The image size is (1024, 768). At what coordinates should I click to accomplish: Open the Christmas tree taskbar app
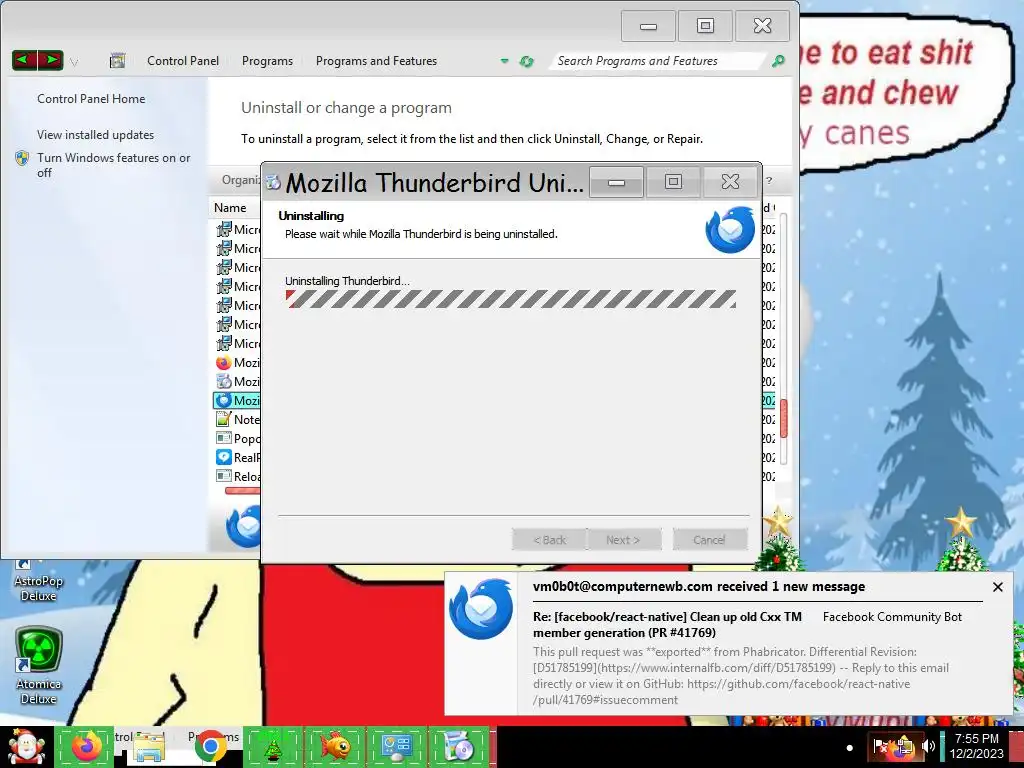click(272, 746)
